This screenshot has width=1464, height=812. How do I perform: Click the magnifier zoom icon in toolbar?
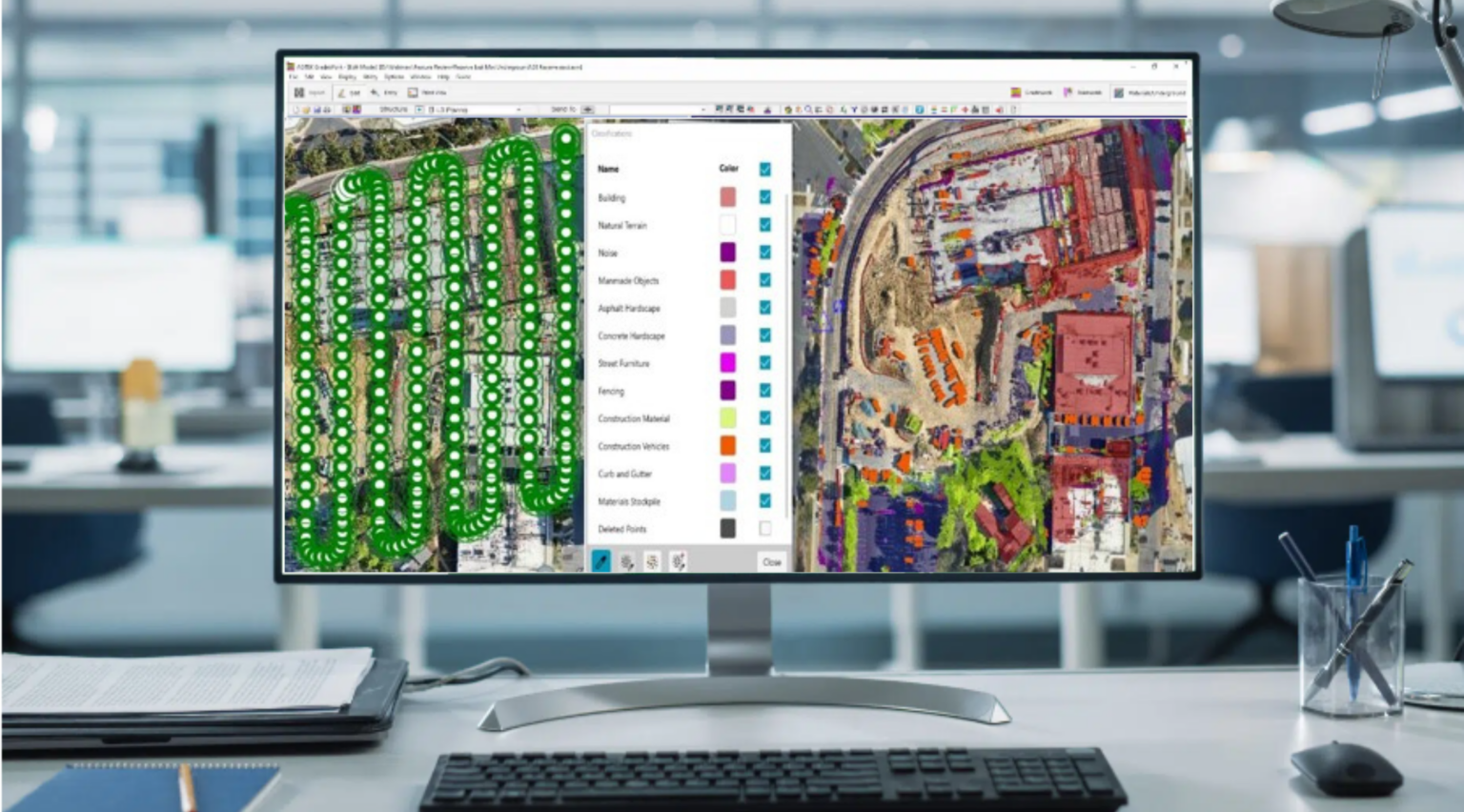click(808, 110)
